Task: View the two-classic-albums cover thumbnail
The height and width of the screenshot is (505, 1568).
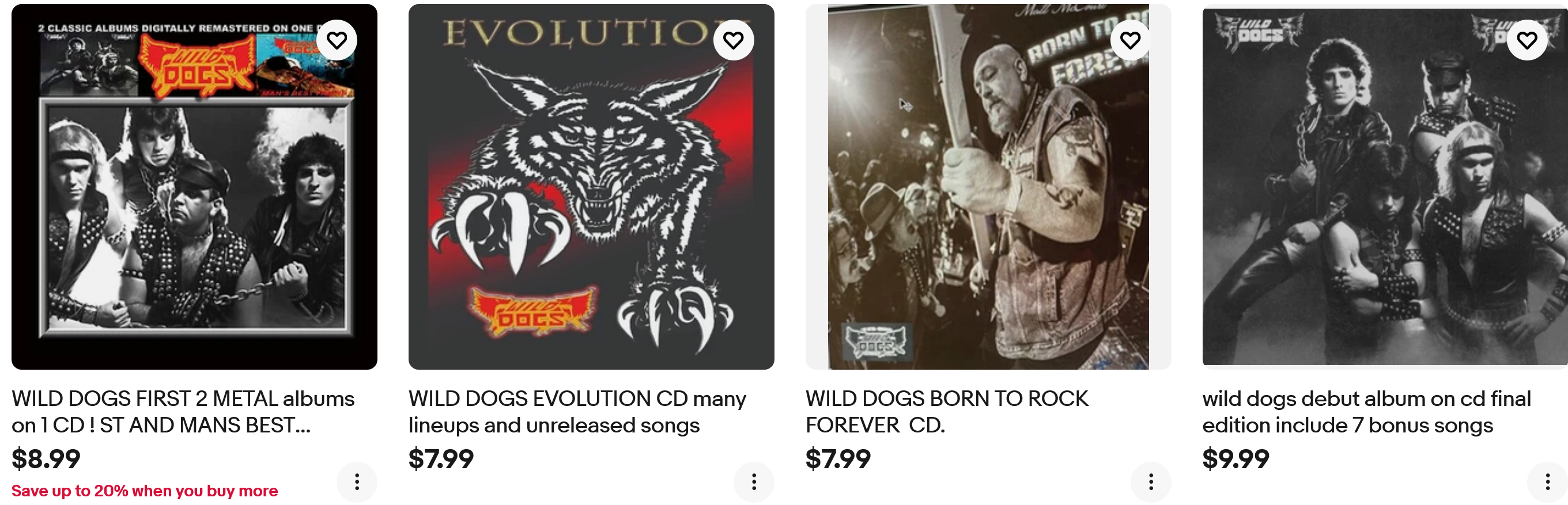Action: tap(194, 187)
